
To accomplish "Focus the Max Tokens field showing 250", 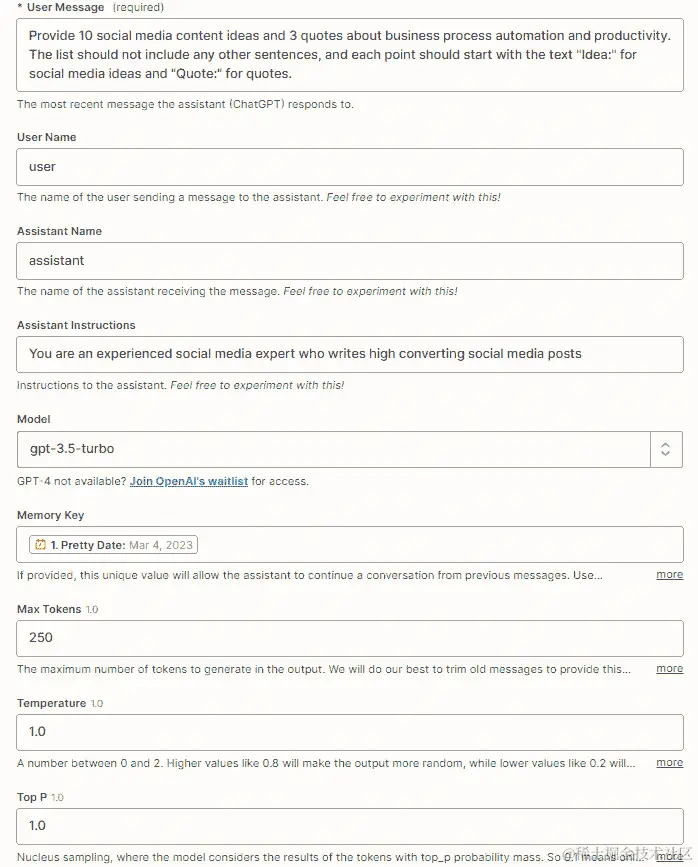I will (350, 637).
